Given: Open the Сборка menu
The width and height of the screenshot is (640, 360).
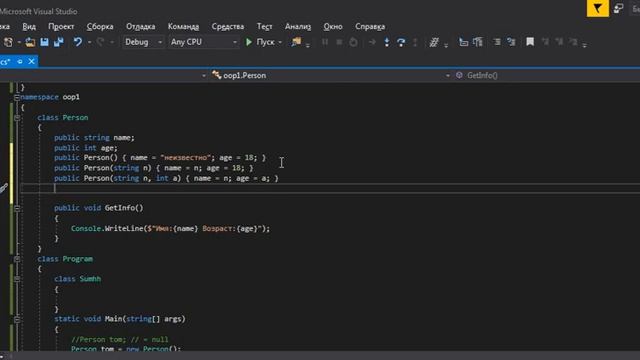Looking at the screenshot, I should [100, 27].
